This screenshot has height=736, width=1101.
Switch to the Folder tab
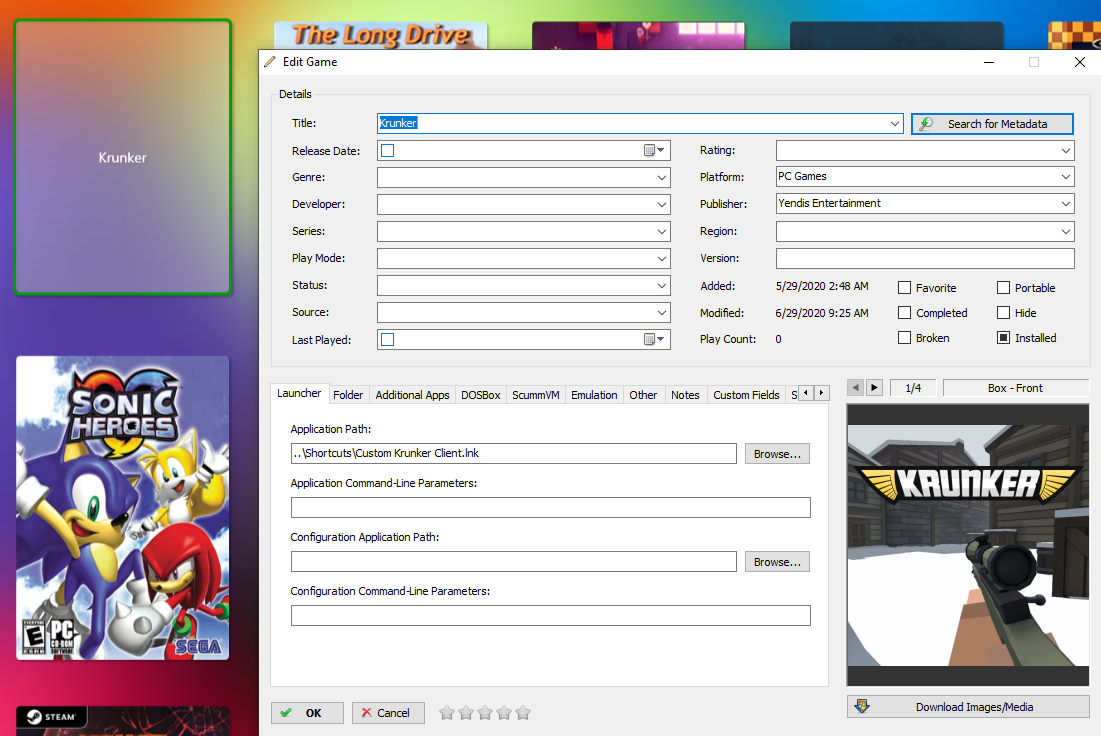click(x=348, y=395)
